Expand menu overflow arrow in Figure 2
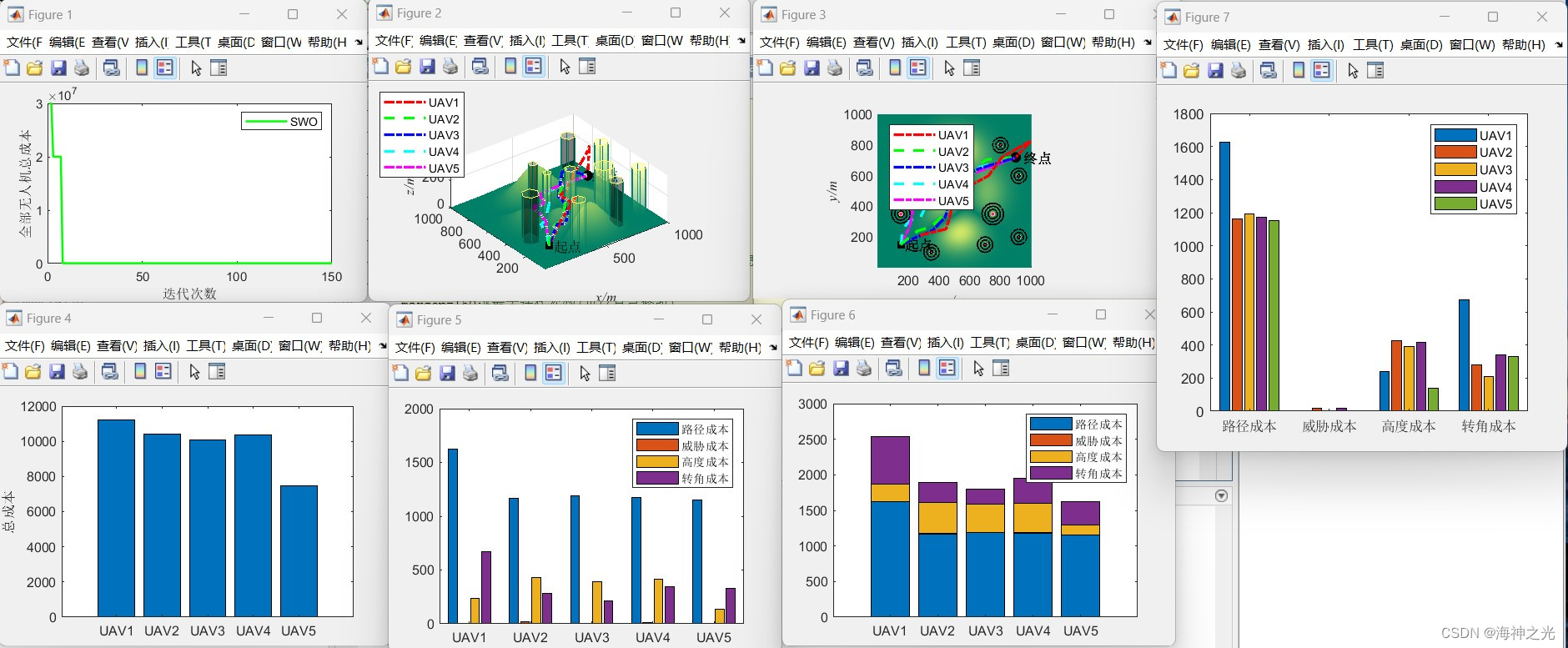 coord(741,40)
